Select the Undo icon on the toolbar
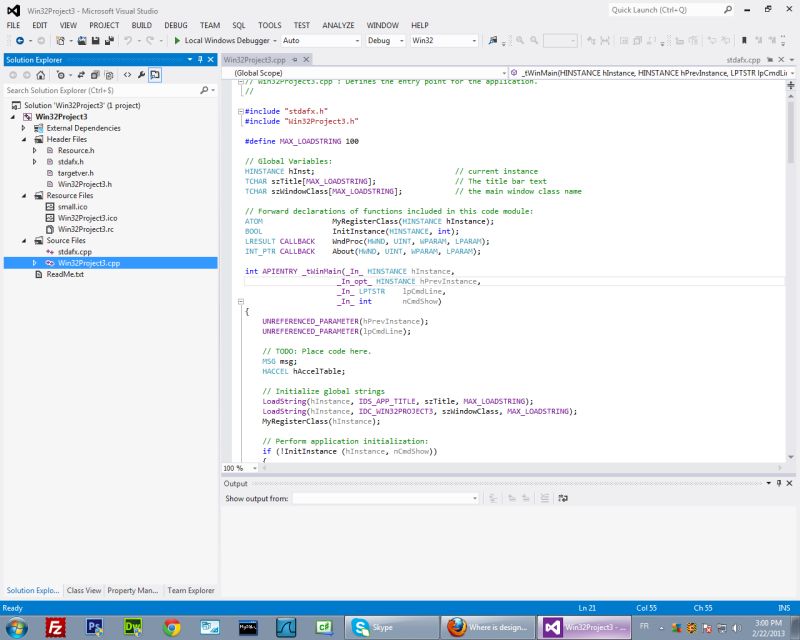The height and width of the screenshot is (640, 800). point(128,42)
